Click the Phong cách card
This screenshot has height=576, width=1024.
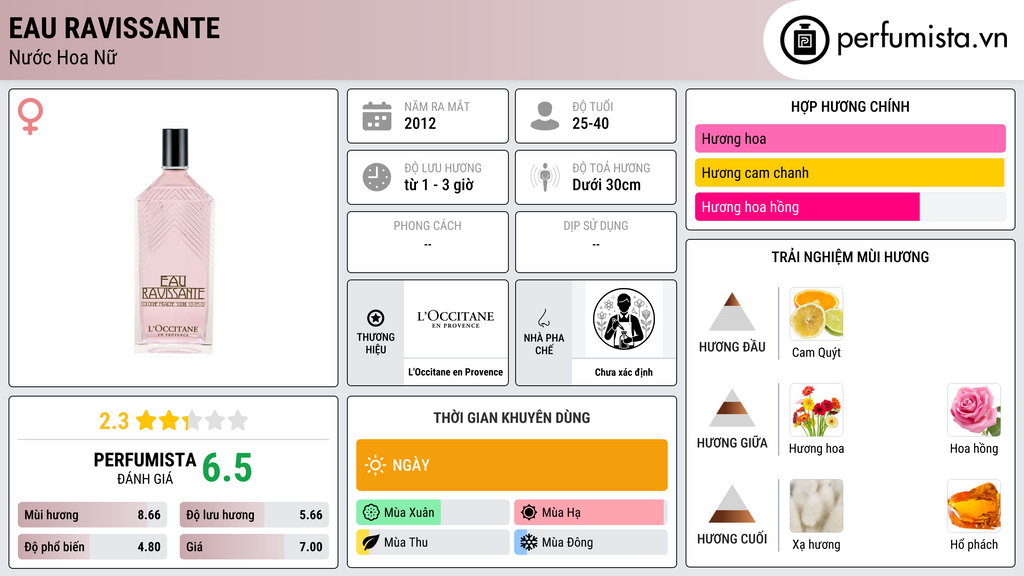428,242
